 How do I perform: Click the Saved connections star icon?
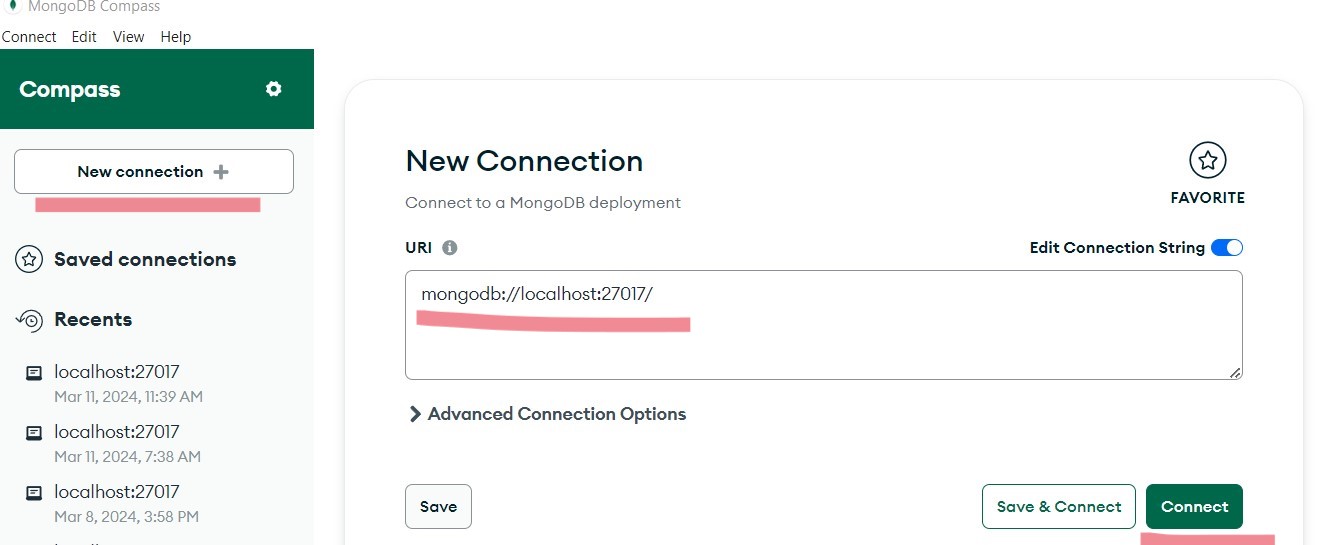click(x=29, y=260)
